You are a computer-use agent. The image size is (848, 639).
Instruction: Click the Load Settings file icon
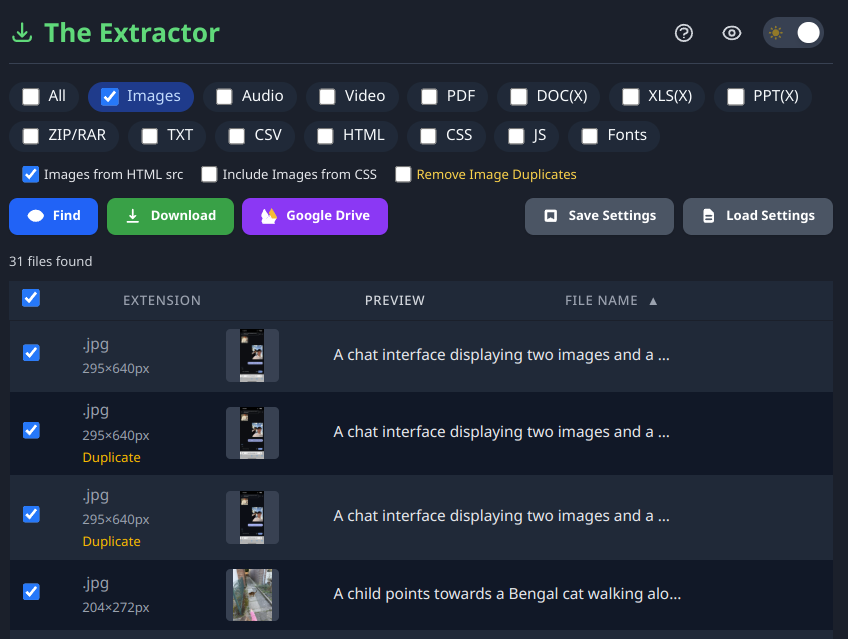708,216
